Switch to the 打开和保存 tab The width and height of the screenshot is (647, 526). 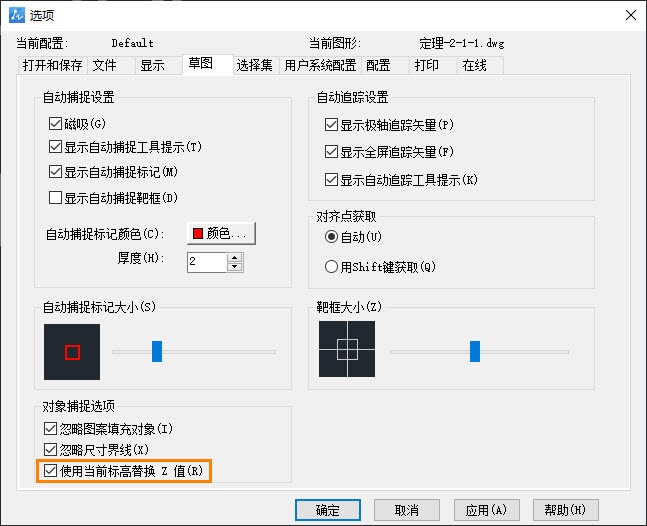pyautogui.click(x=52, y=65)
